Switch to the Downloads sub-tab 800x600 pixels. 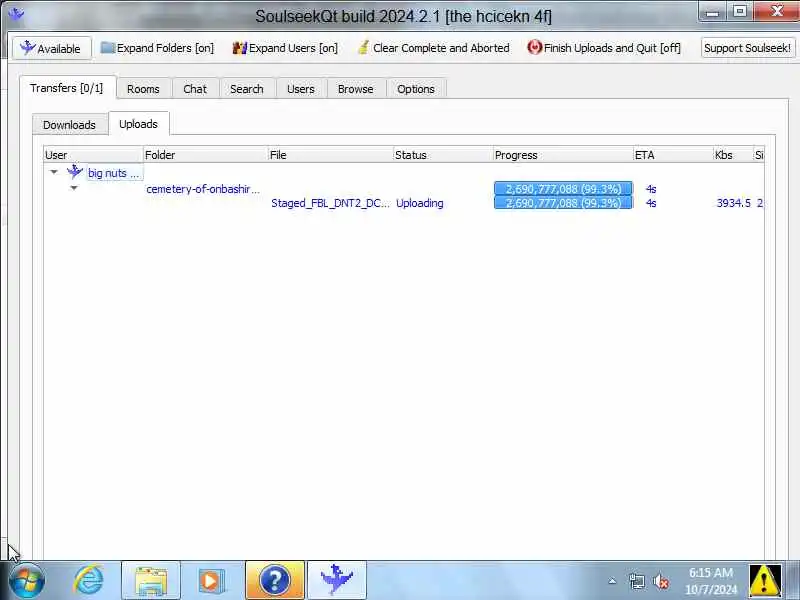click(69, 124)
